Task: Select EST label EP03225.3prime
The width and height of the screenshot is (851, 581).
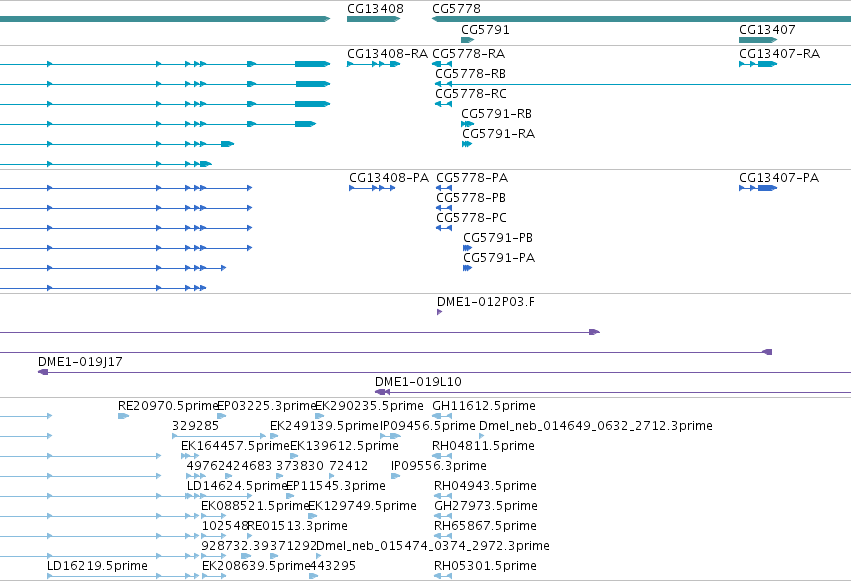Action: [266, 406]
